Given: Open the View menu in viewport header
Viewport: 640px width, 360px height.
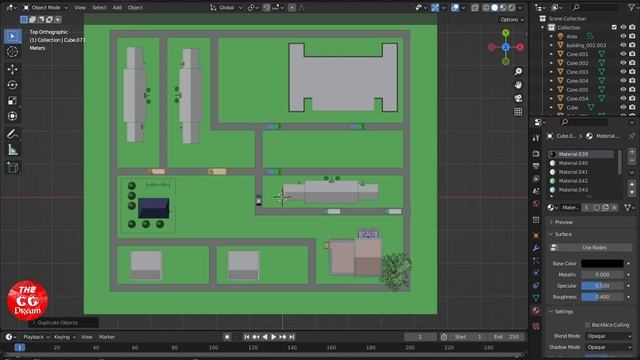Looking at the screenshot, I should coord(80,8).
